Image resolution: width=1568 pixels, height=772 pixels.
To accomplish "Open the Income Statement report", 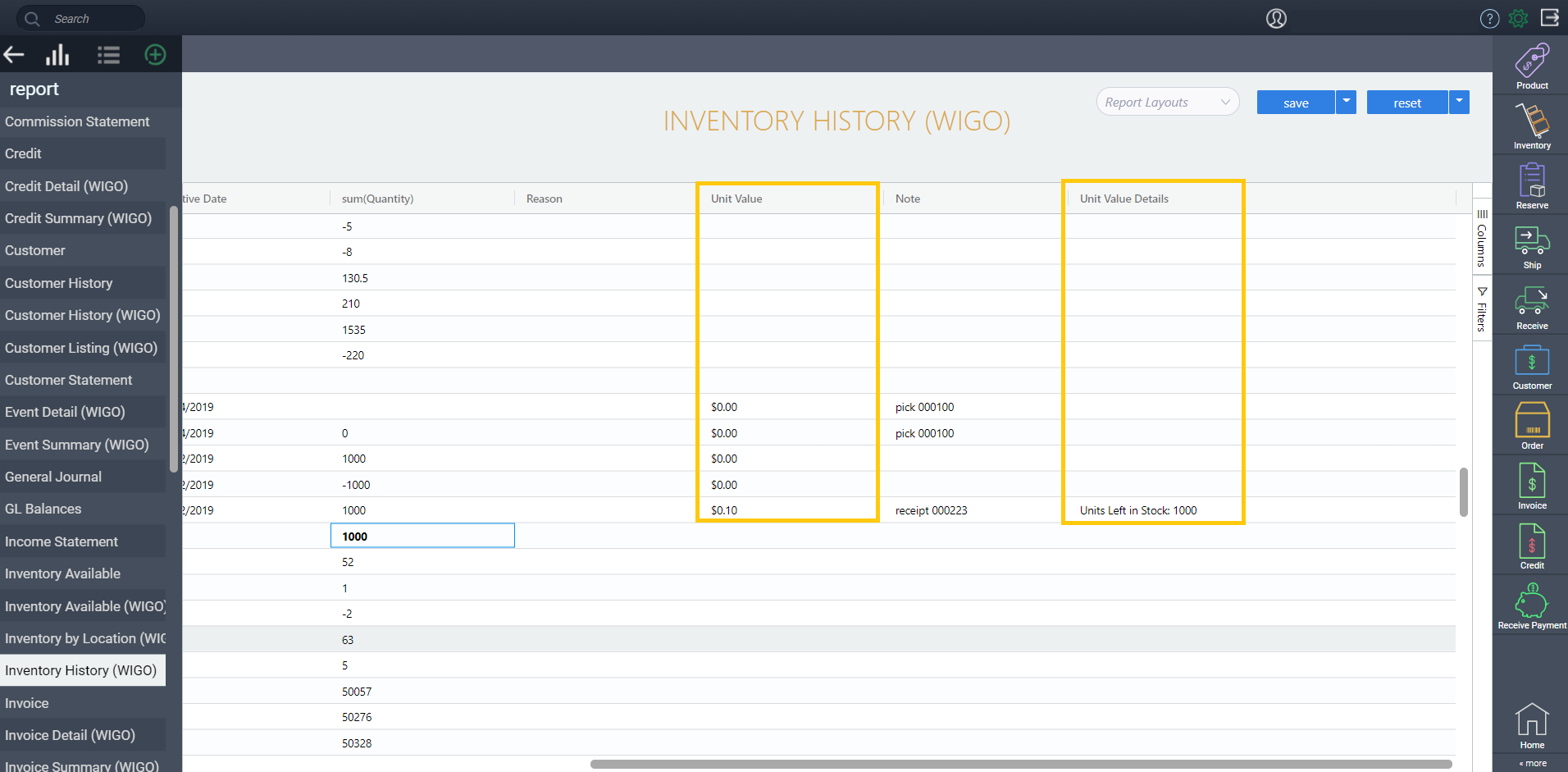I will tap(83, 541).
